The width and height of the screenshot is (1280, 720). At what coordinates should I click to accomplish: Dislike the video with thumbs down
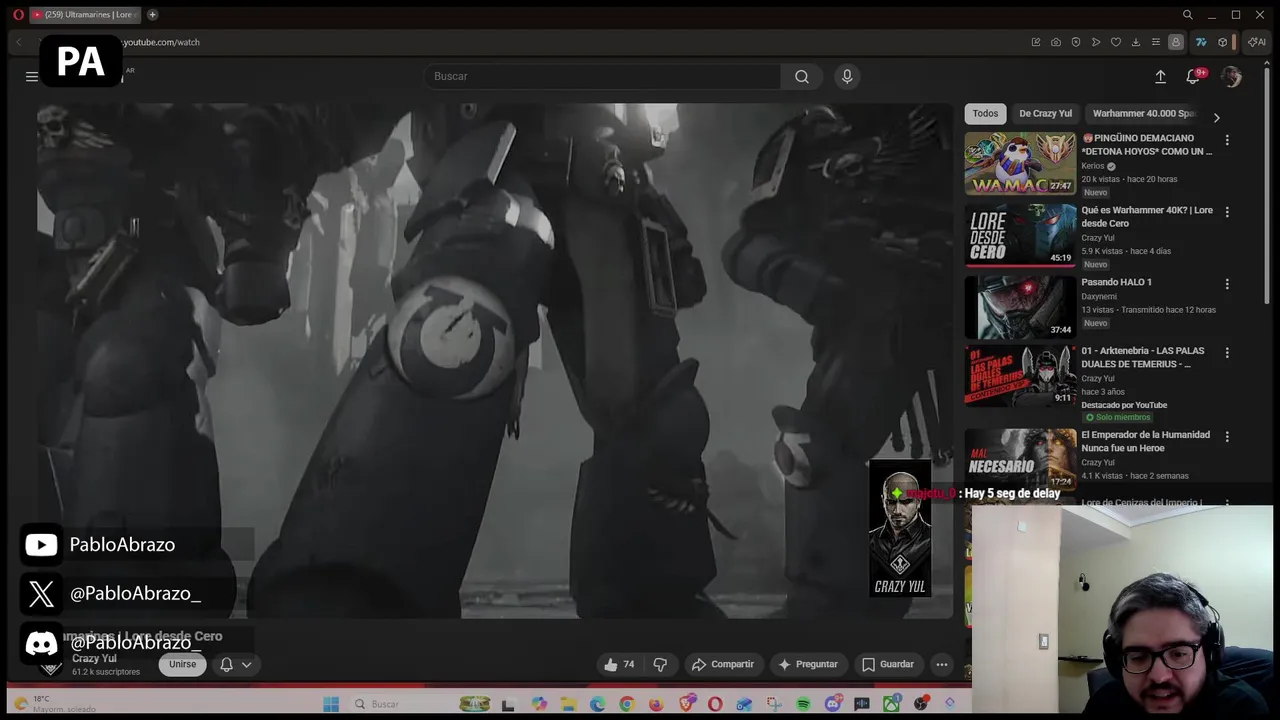[660, 664]
